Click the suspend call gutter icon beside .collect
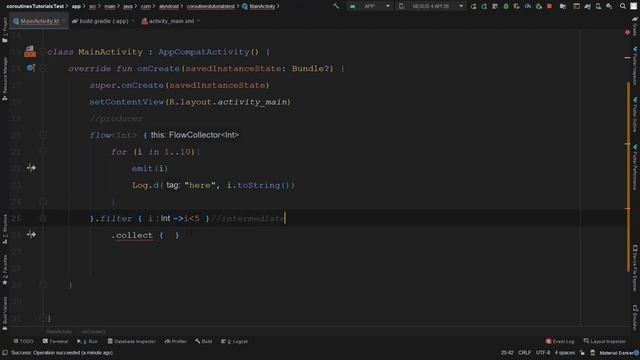The image size is (640, 360). pyautogui.click(x=31, y=234)
